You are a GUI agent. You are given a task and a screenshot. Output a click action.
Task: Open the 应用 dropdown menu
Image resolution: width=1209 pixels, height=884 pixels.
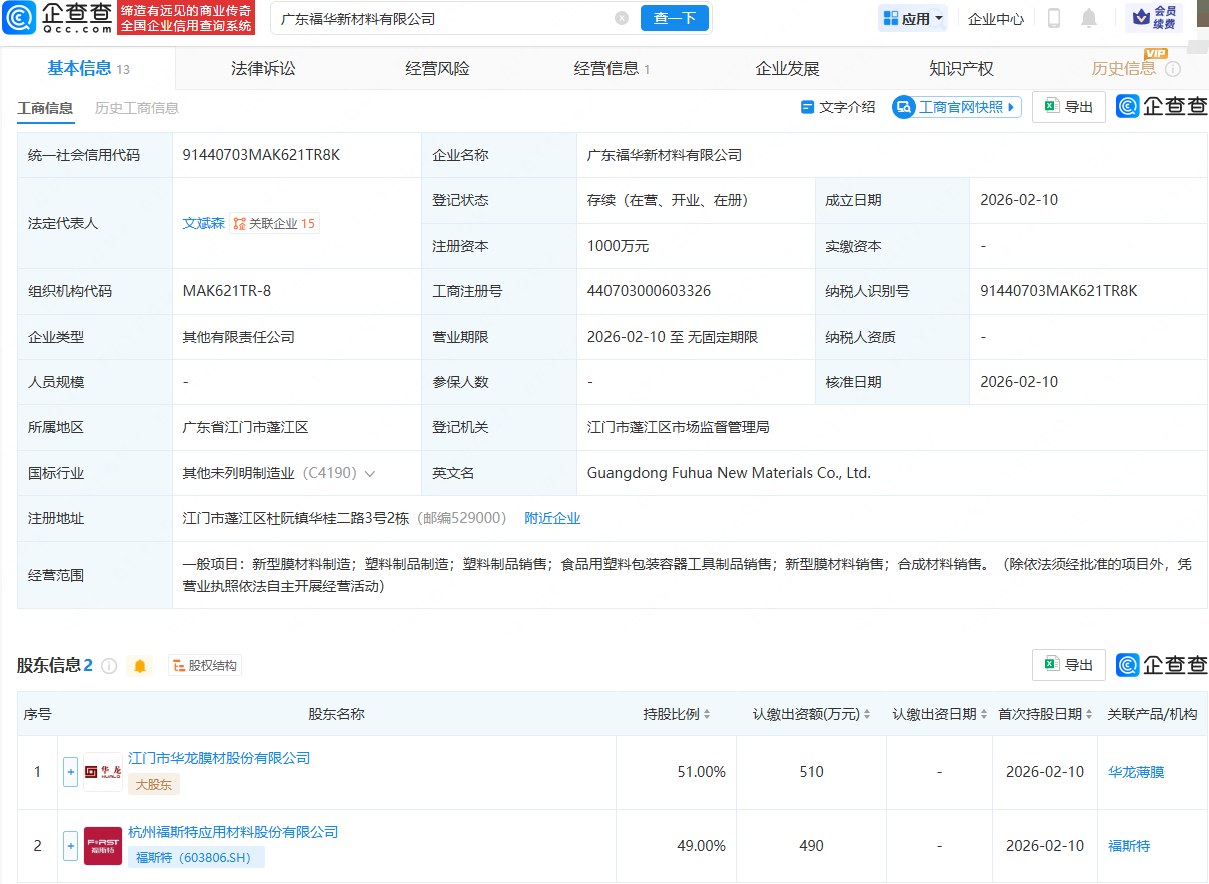(x=911, y=17)
